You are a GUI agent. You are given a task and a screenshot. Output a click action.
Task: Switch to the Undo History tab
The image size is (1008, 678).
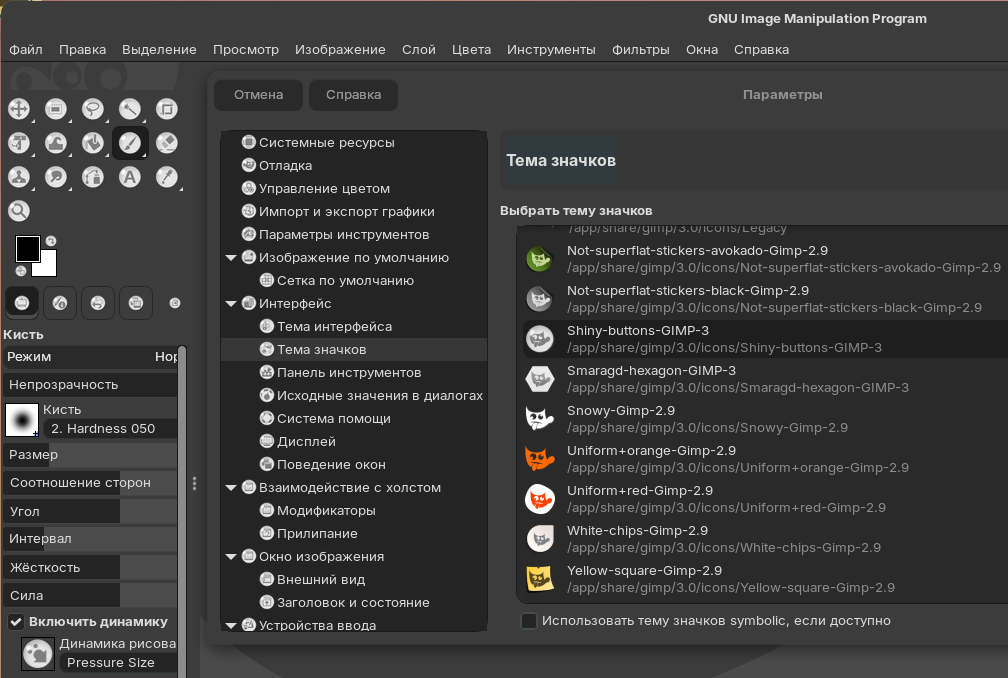point(98,303)
